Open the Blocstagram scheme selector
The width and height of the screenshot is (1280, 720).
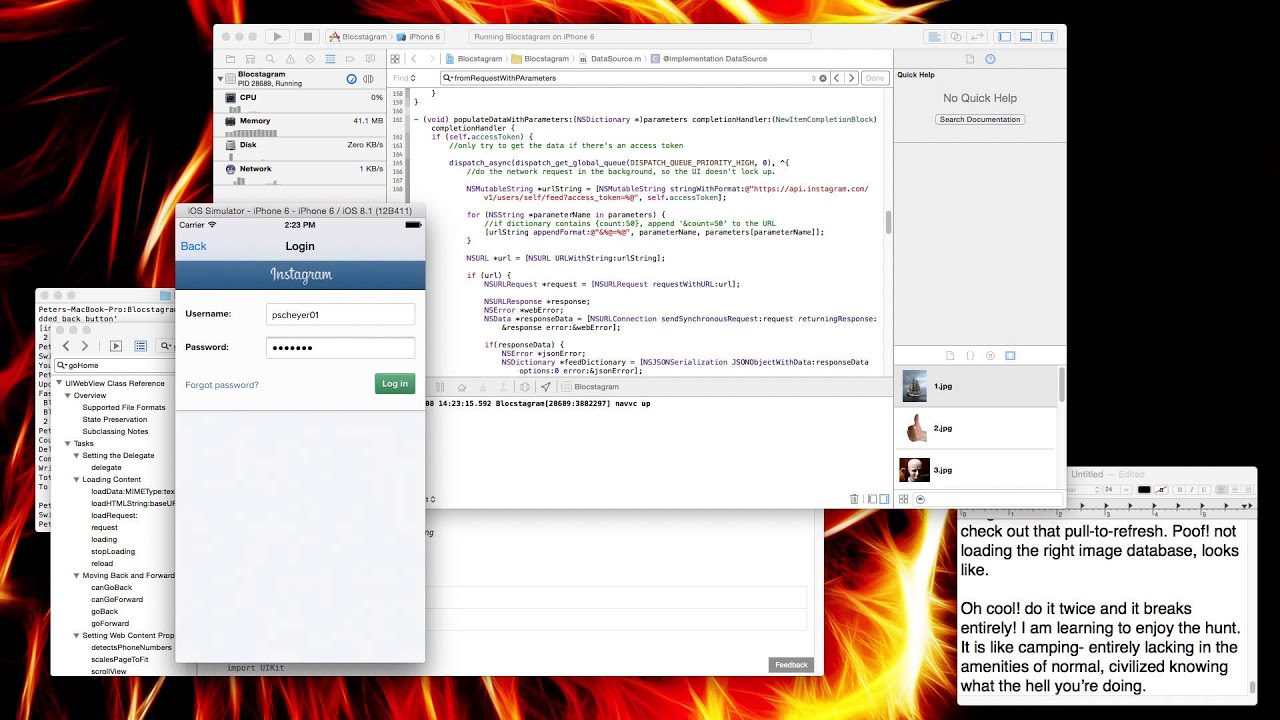pos(358,37)
